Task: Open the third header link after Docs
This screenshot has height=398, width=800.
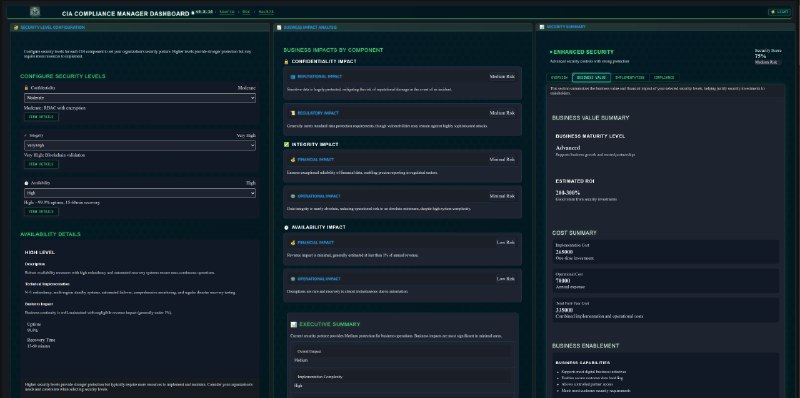Action: coord(266,11)
